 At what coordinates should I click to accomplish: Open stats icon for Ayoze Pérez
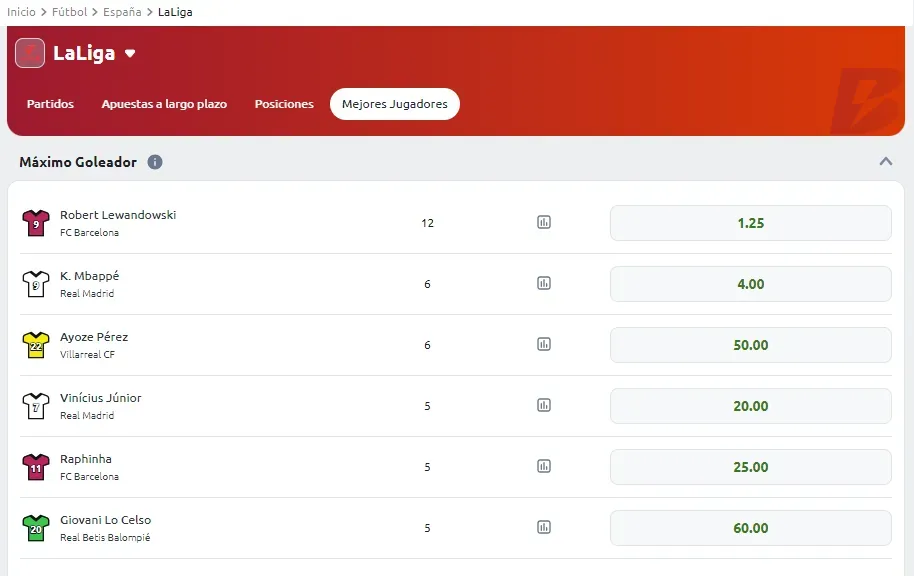[544, 344]
